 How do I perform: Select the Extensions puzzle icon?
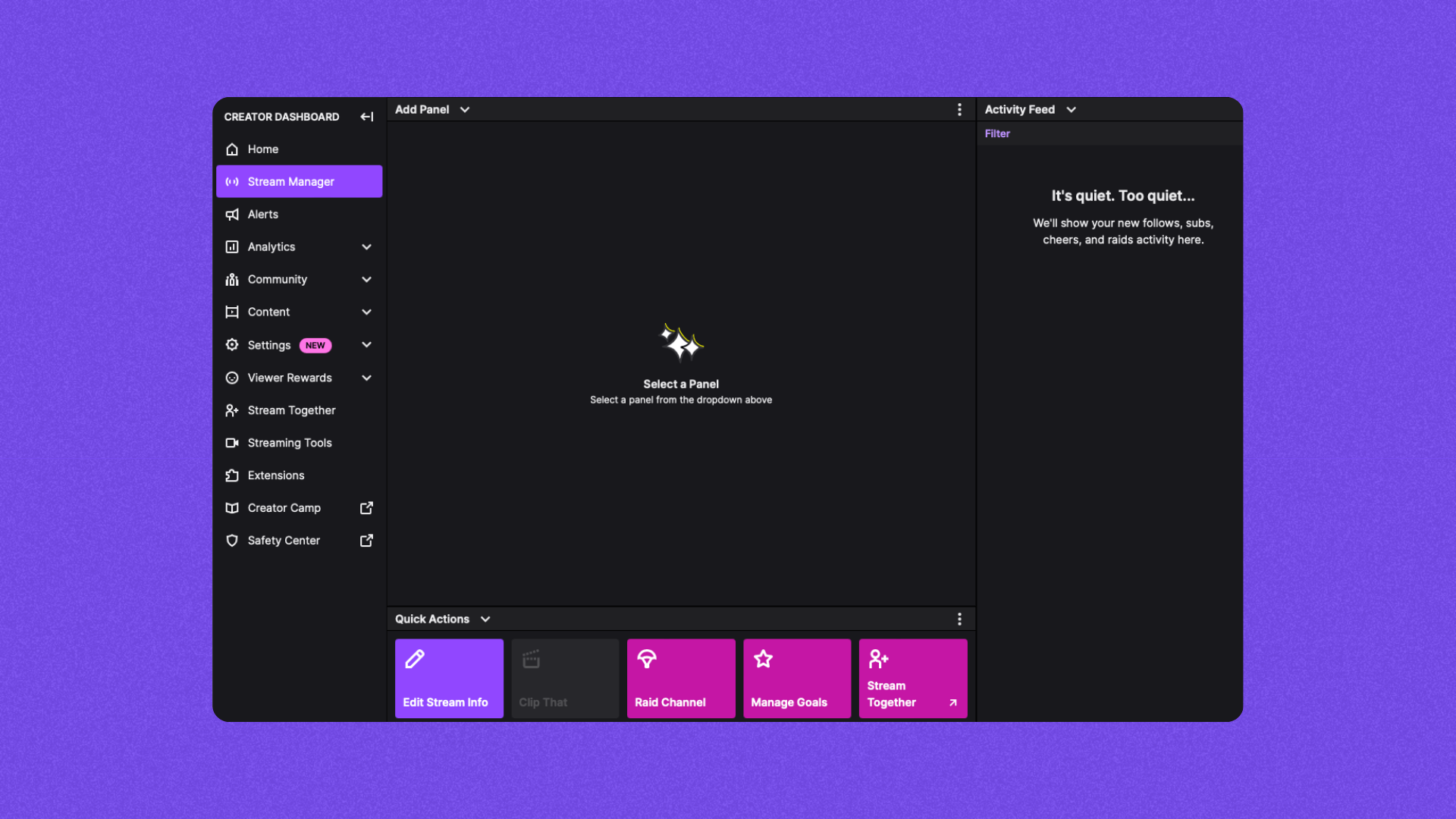coord(232,475)
